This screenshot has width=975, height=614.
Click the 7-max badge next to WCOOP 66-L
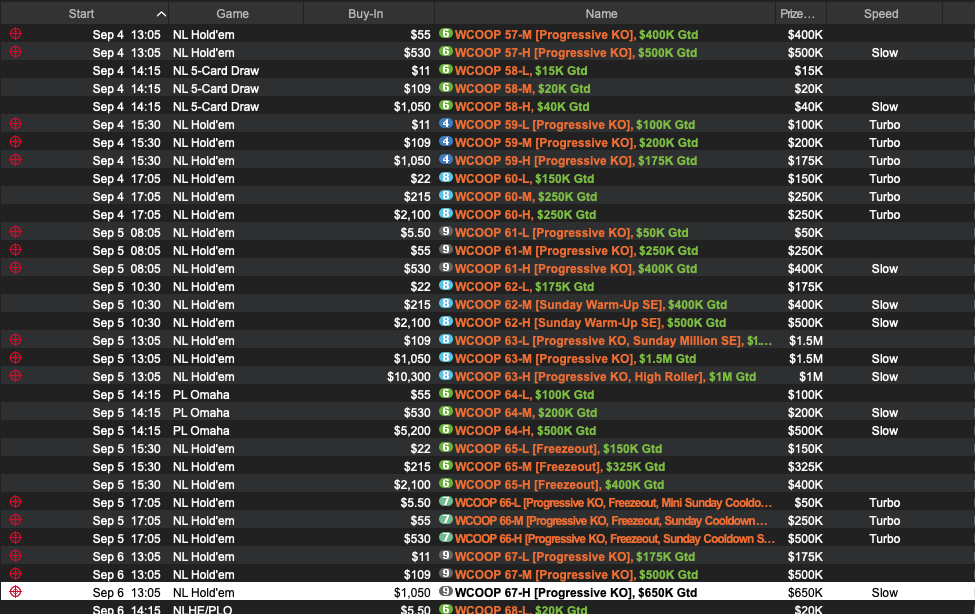click(x=446, y=501)
